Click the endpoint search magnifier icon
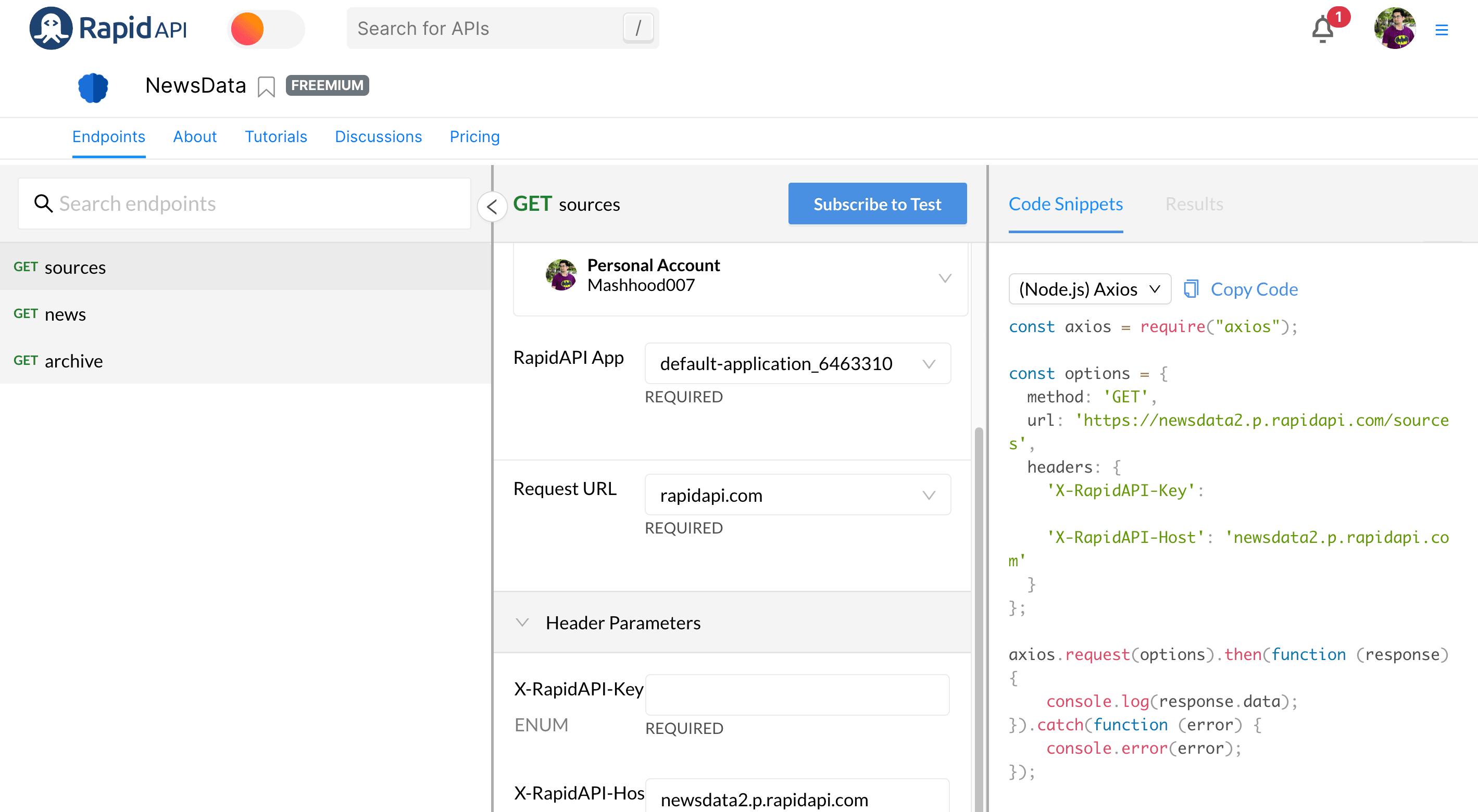Screen dimensions: 1478x812 [43, 203]
